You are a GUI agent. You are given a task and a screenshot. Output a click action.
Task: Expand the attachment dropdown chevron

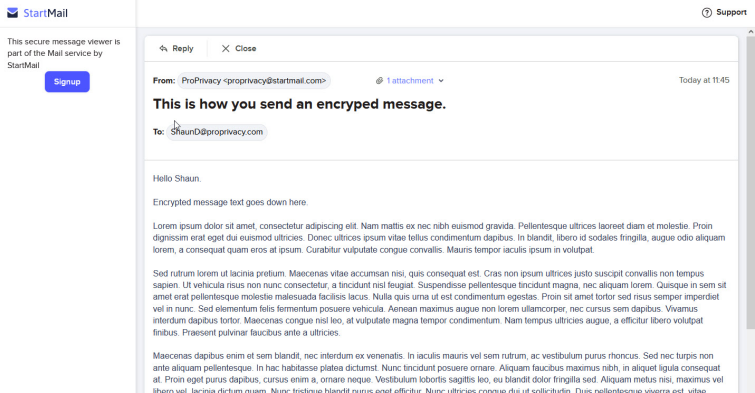point(441,80)
